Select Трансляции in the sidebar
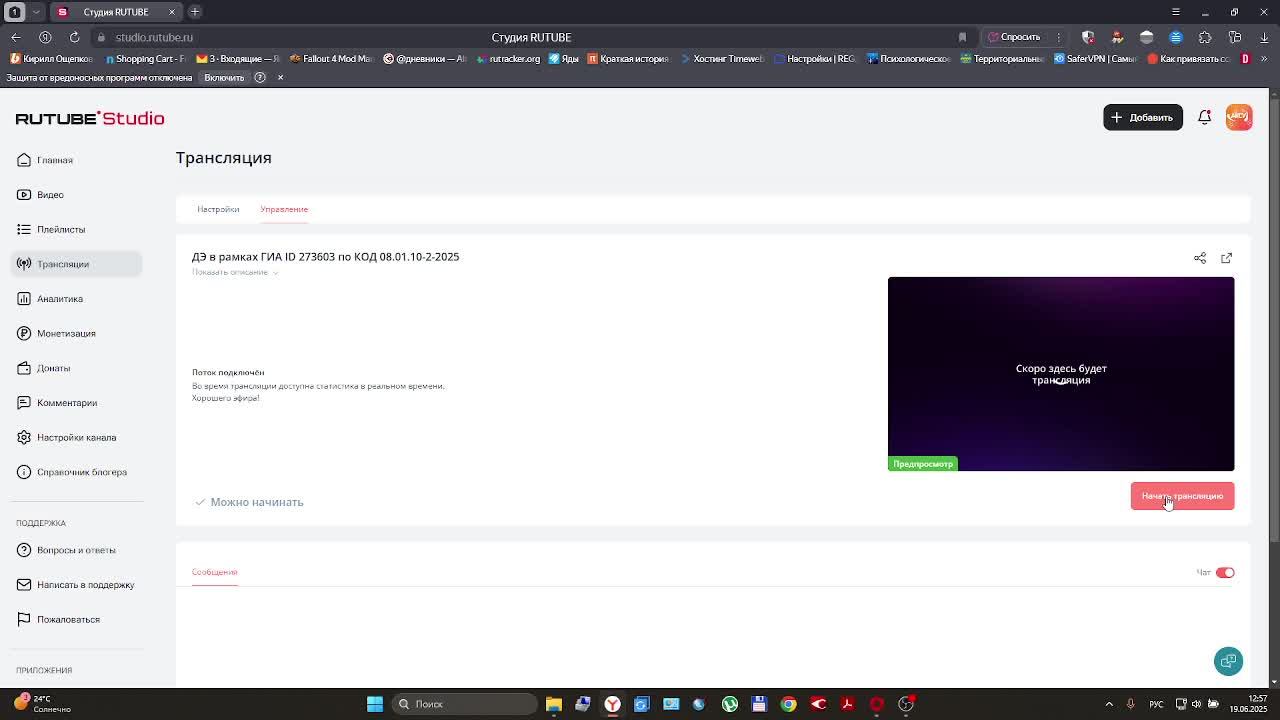 (76, 264)
